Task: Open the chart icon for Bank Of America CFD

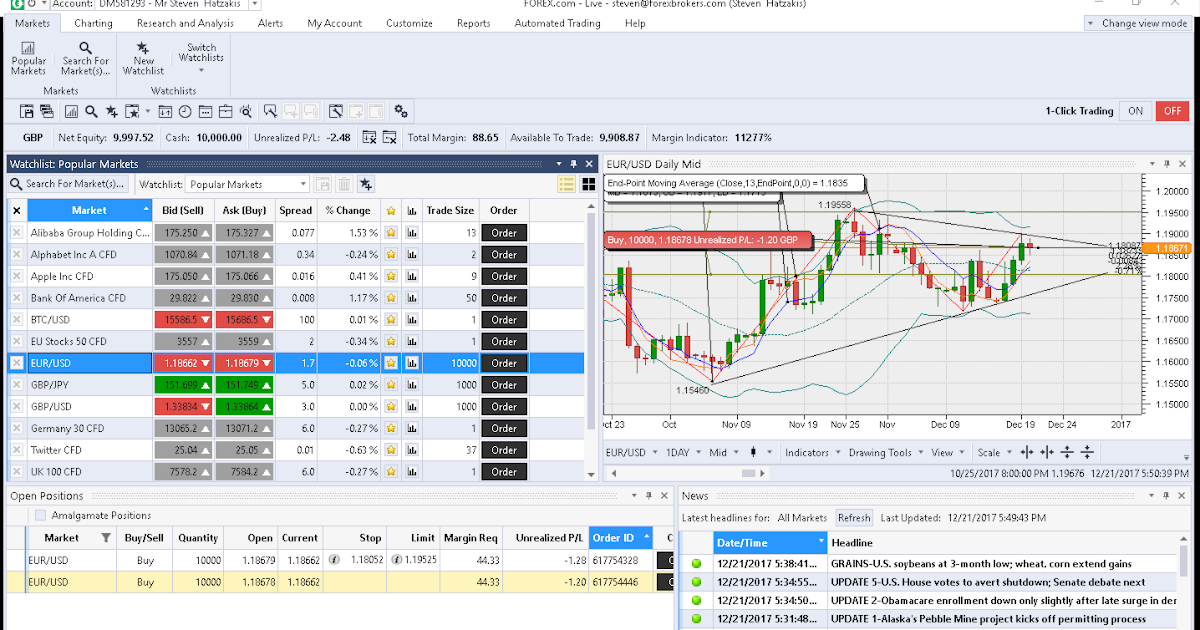Action: click(x=411, y=298)
